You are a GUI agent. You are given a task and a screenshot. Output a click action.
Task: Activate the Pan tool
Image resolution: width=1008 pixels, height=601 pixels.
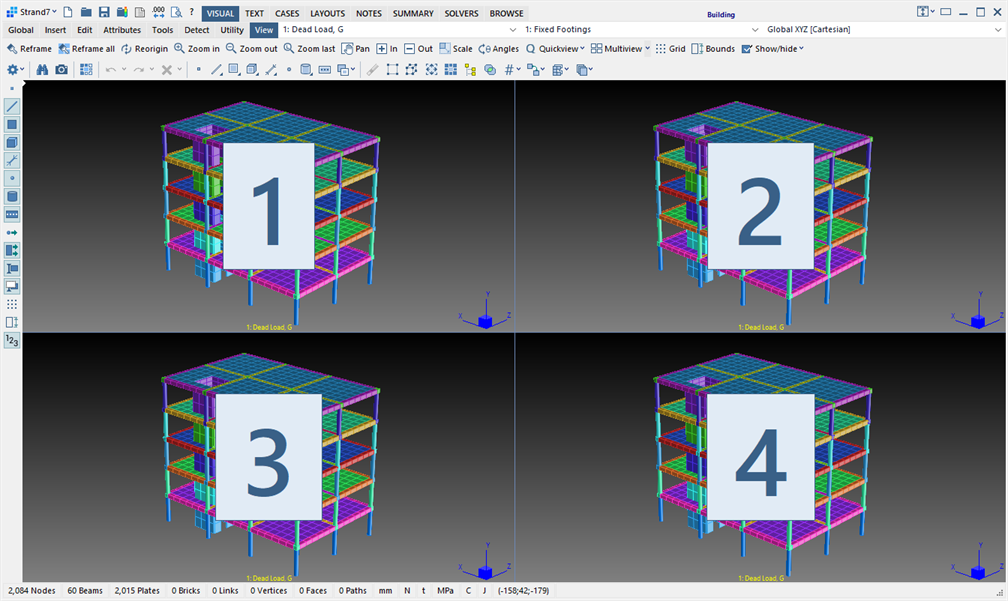(356, 48)
